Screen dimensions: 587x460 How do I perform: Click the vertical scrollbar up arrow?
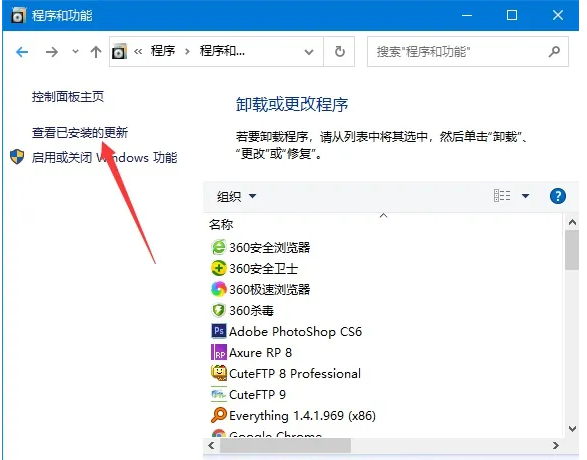coord(572,222)
